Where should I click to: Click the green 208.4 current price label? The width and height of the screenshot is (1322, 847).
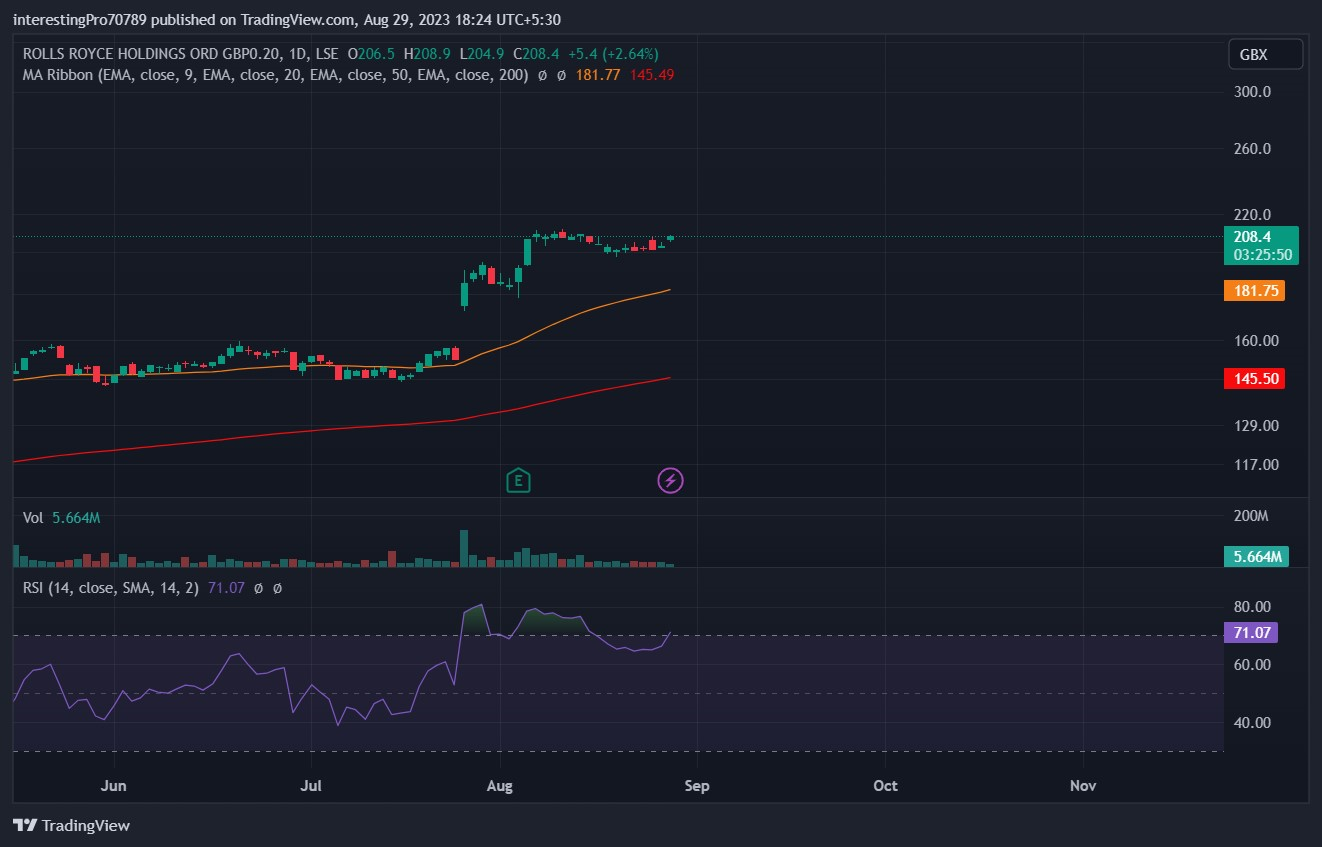(x=1260, y=237)
